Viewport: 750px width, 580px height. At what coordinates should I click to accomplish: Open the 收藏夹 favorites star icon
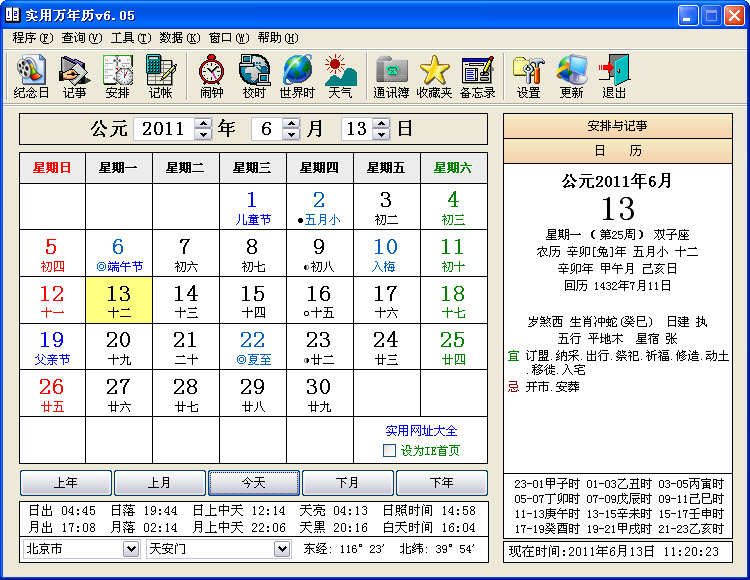(x=434, y=76)
